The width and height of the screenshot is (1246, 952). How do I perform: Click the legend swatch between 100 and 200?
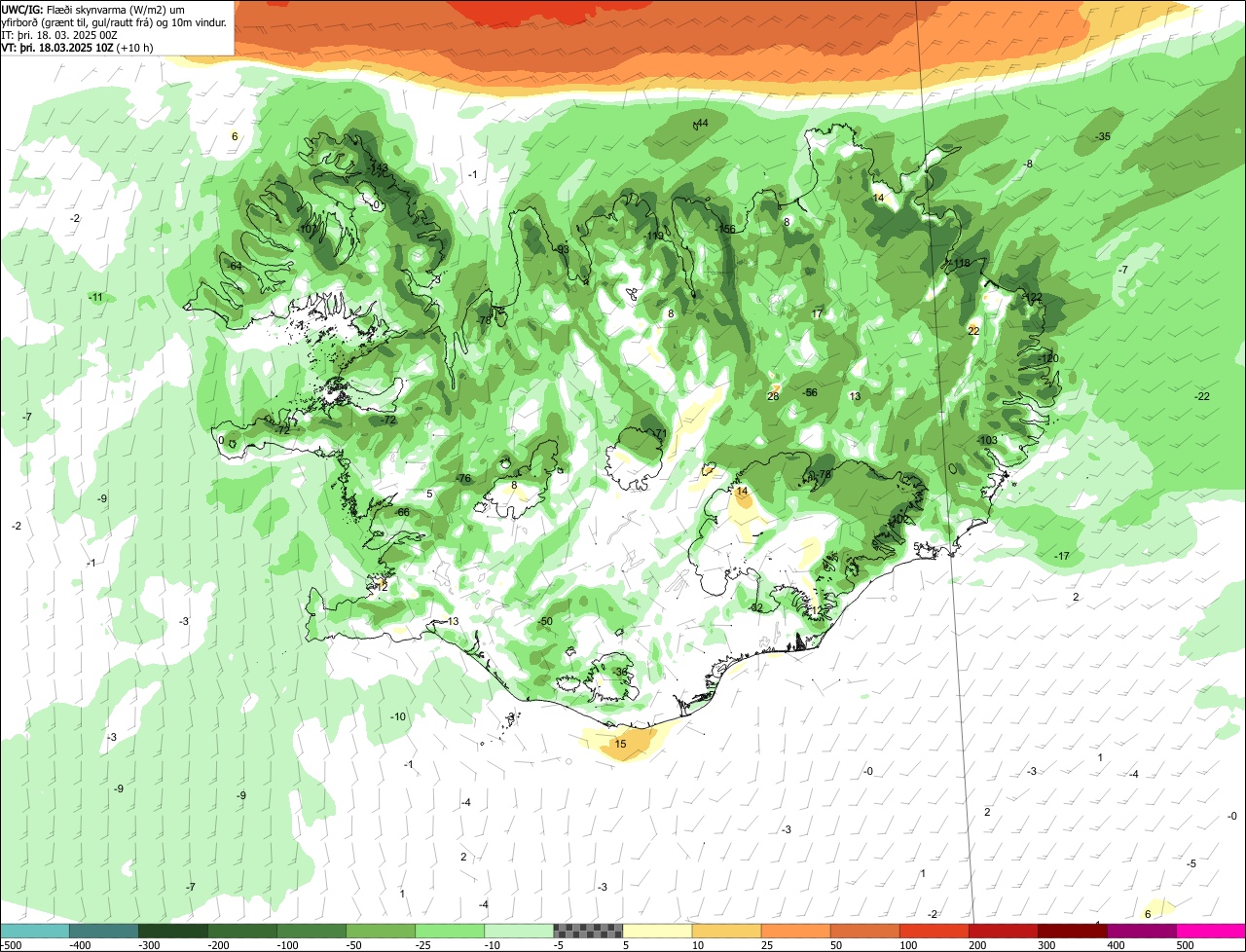(934, 931)
